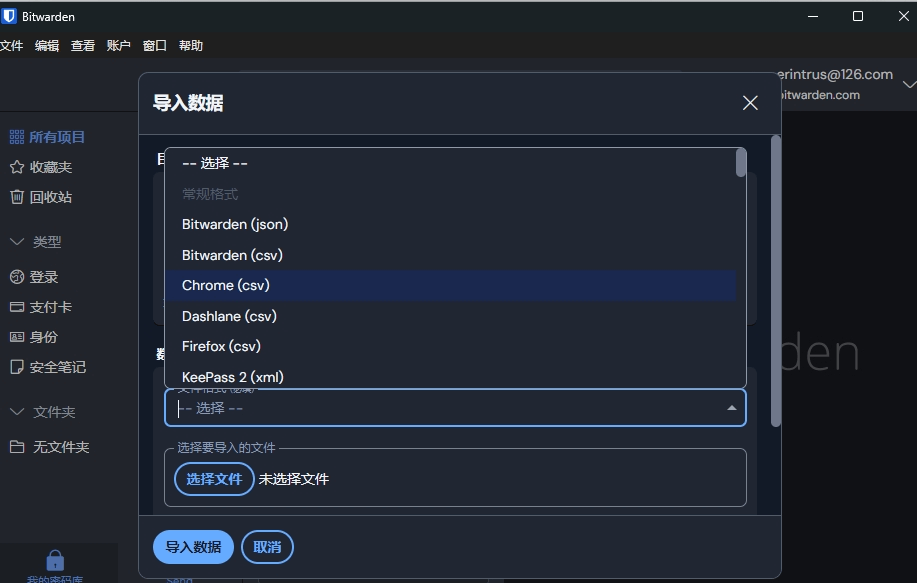The image size is (917, 583).
Task: Filter by Card icon 支付卡
Action: click(17, 307)
